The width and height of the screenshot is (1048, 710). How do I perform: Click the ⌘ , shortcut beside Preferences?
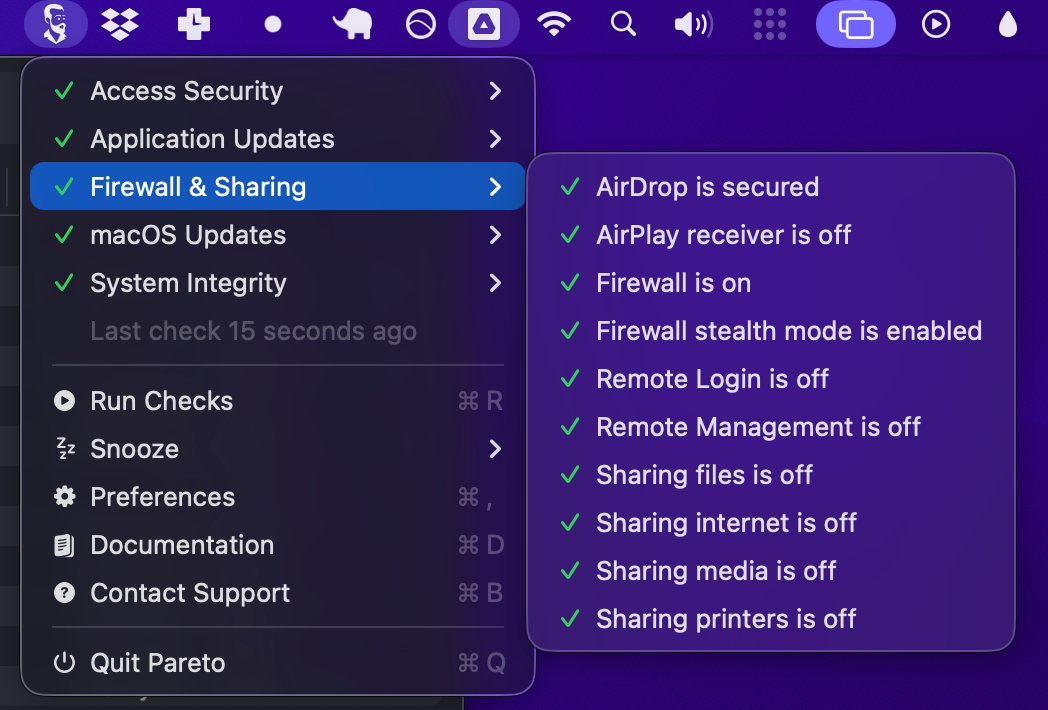(476, 497)
